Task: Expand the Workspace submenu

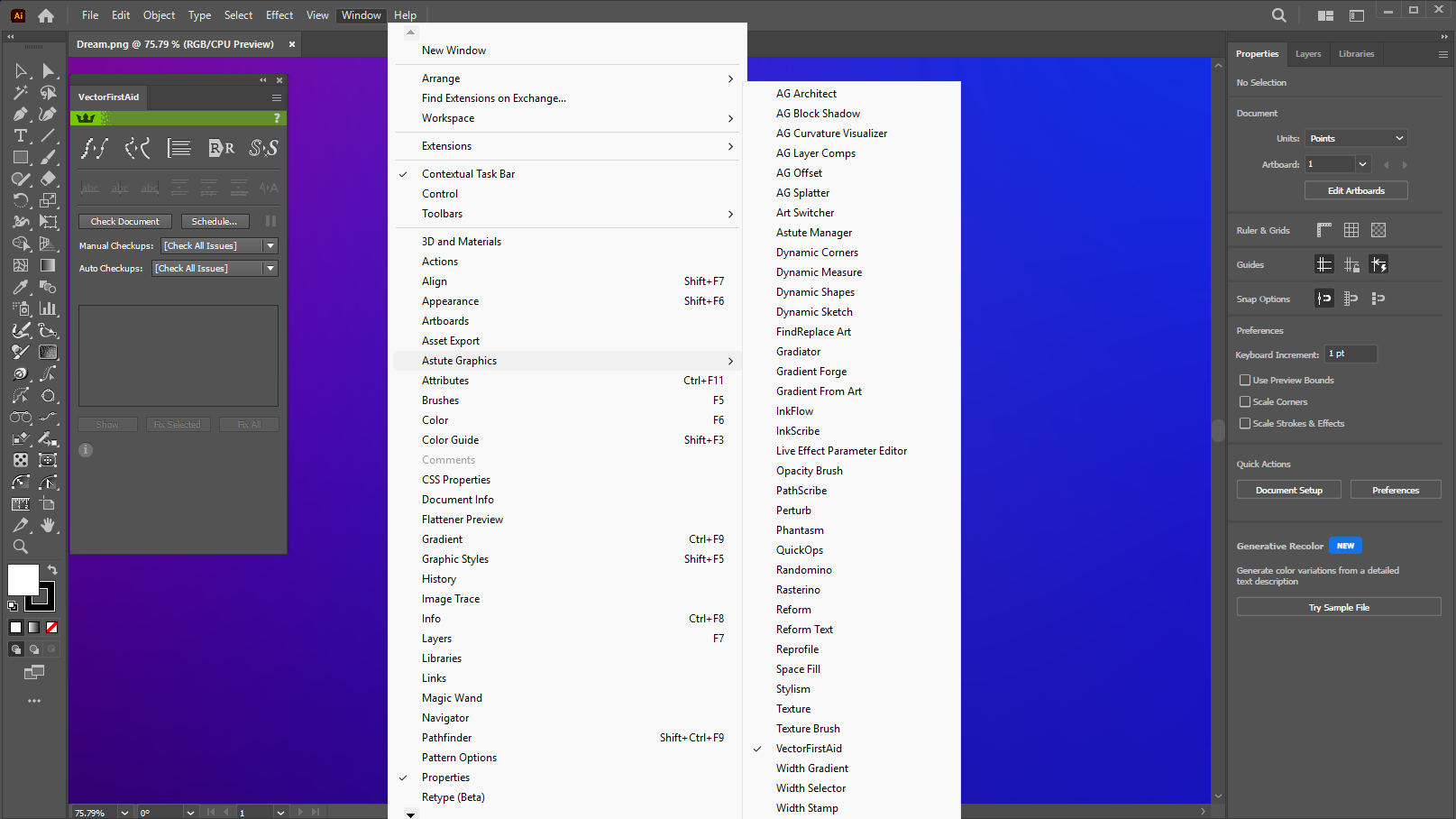Action: coord(567,118)
